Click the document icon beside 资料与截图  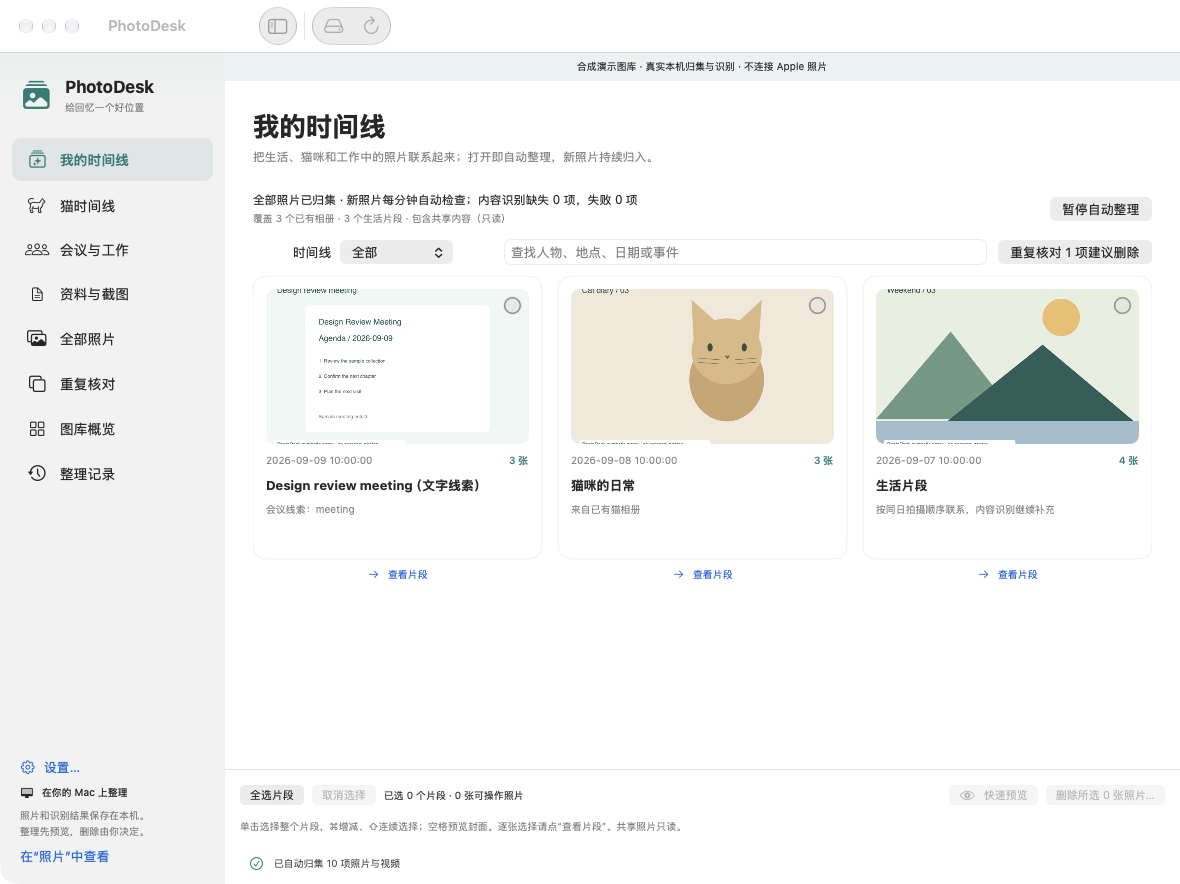pyautogui.click(x=37, y=294)
